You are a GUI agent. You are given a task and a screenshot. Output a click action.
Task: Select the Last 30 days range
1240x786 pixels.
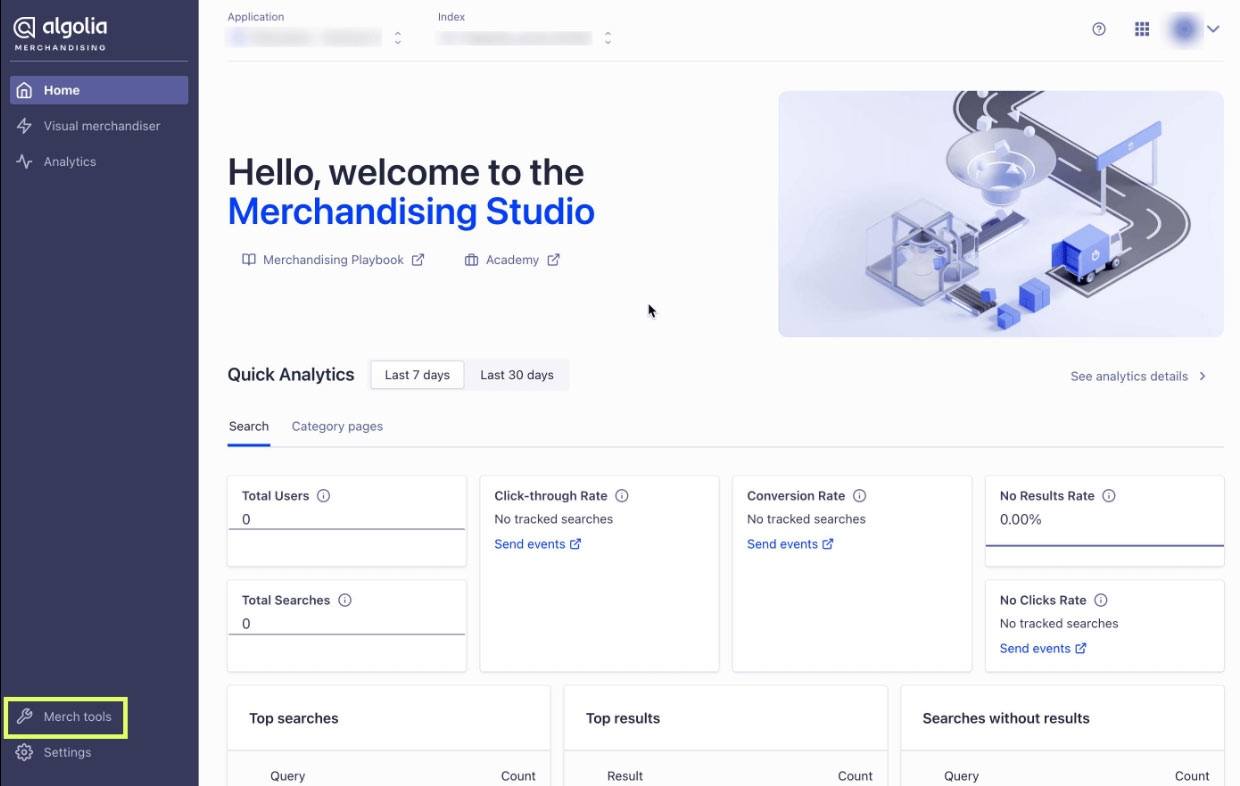pos(517,375)
